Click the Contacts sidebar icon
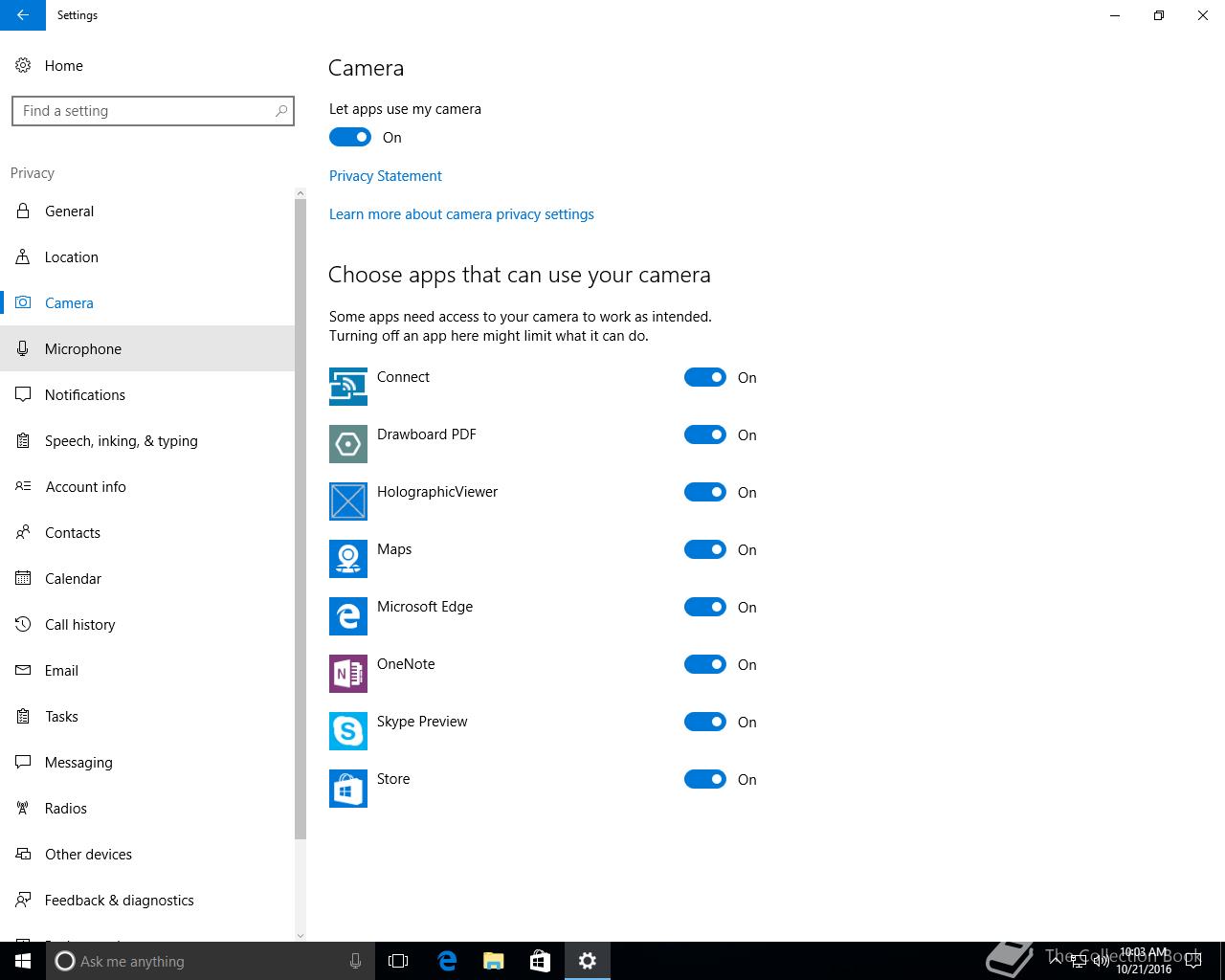Viewport: 1225px width, 980px height. click(x=23, y=532)
